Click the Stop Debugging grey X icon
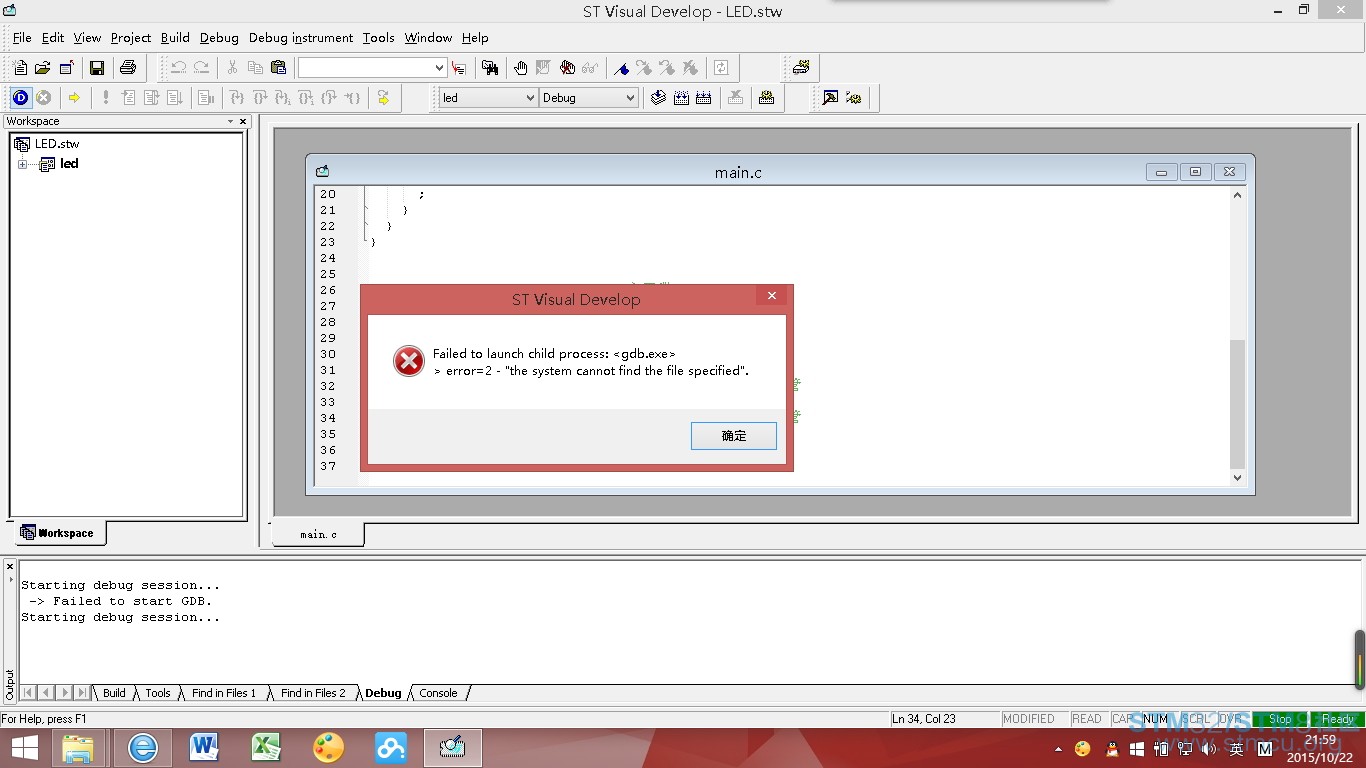Viewport: 1366px width, 768px height. [x=44, y=97]
